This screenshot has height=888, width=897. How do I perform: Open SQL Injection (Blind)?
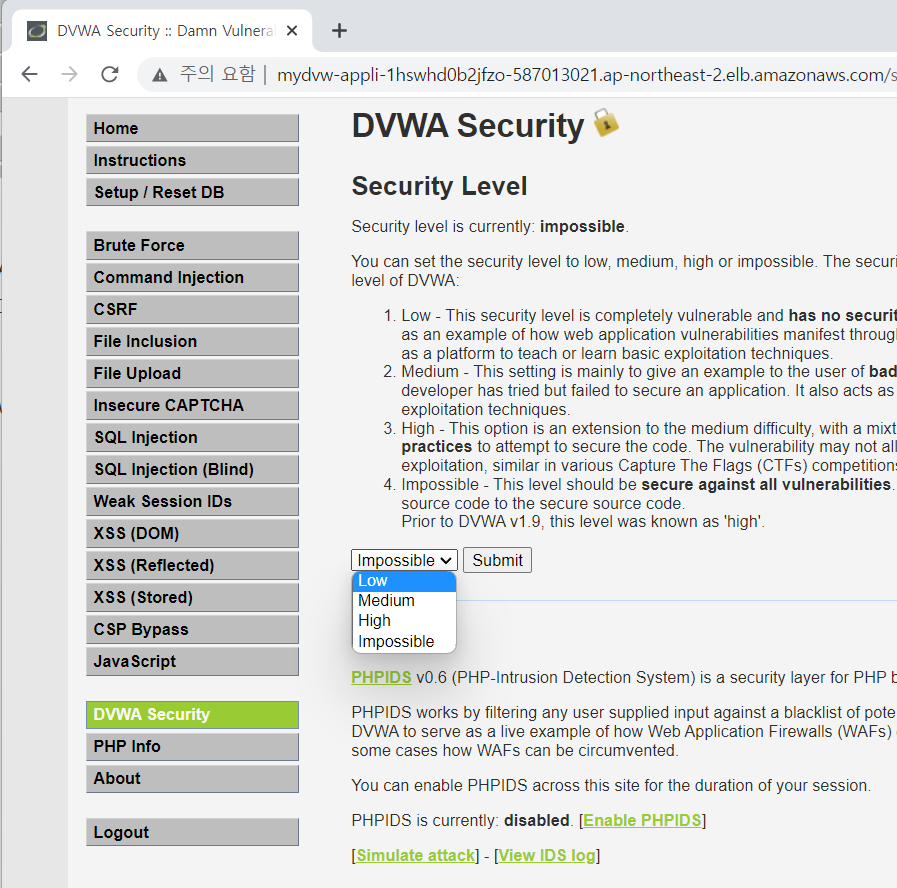192,470
